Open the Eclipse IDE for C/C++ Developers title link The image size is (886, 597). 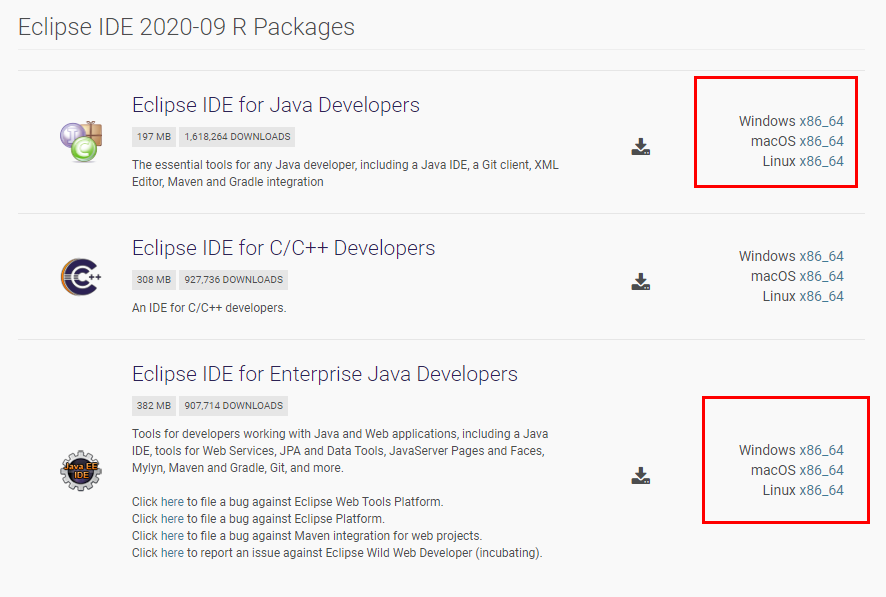pos(284,248)
